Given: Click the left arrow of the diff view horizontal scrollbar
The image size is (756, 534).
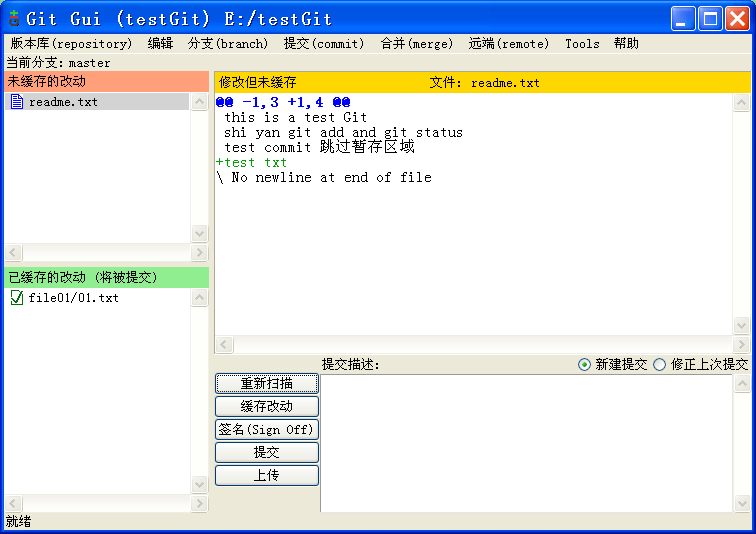Looking at the screenshot, I should pos(224,345).
